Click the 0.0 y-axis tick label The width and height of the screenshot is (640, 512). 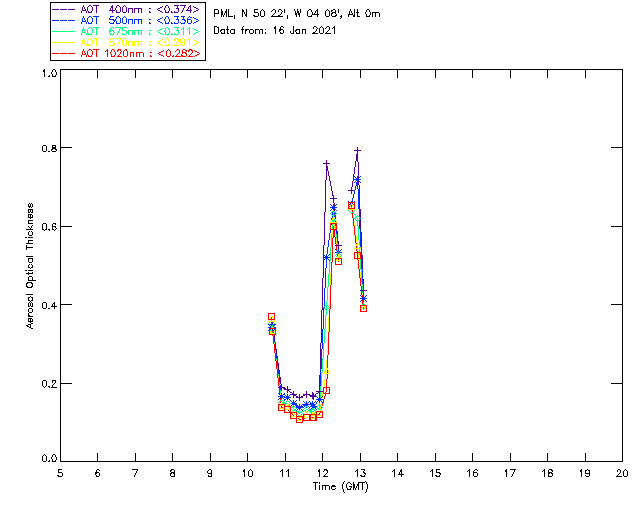[49, 459]
